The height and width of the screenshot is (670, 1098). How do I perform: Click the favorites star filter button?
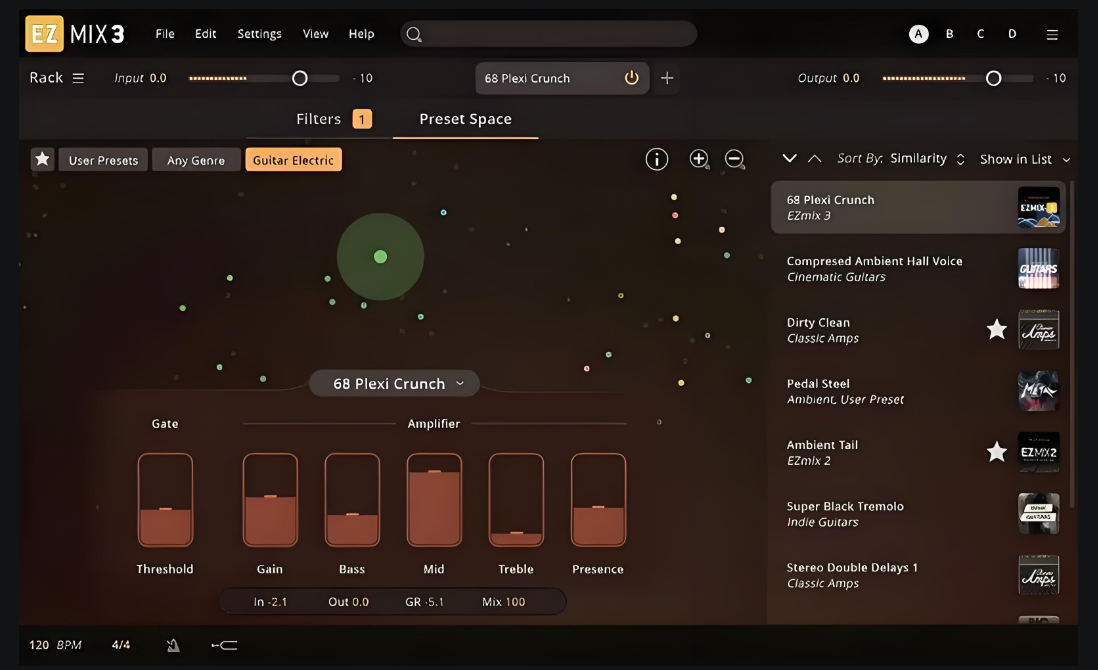coord(42,160)
